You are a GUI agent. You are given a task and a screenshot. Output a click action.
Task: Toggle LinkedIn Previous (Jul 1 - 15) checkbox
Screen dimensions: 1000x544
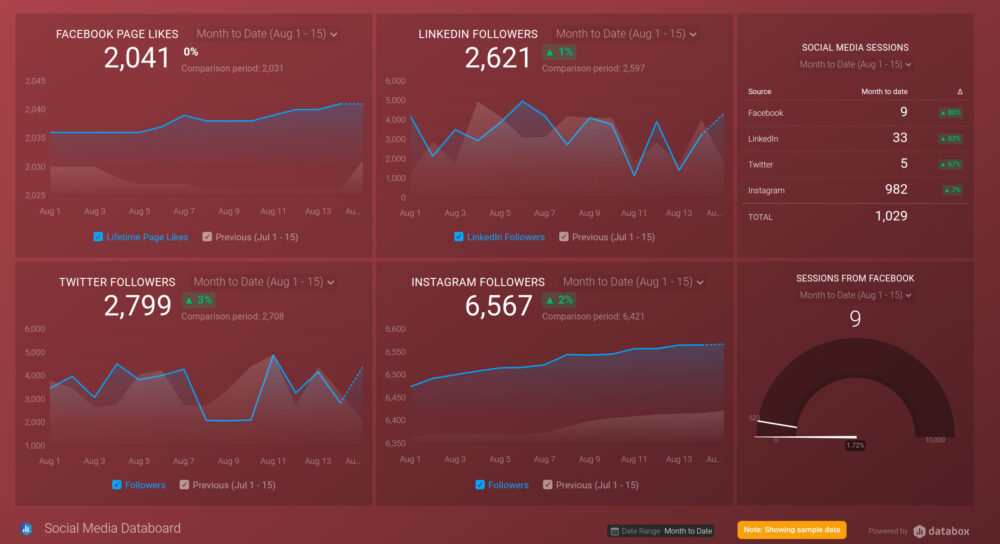[564, 237]
